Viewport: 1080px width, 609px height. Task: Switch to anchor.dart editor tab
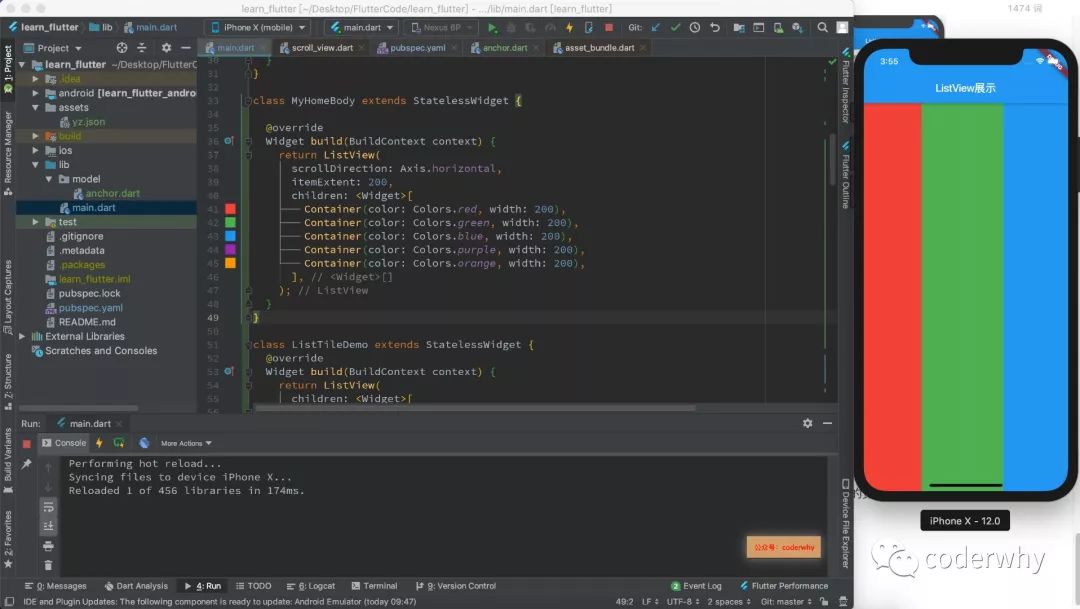[505, 48]
